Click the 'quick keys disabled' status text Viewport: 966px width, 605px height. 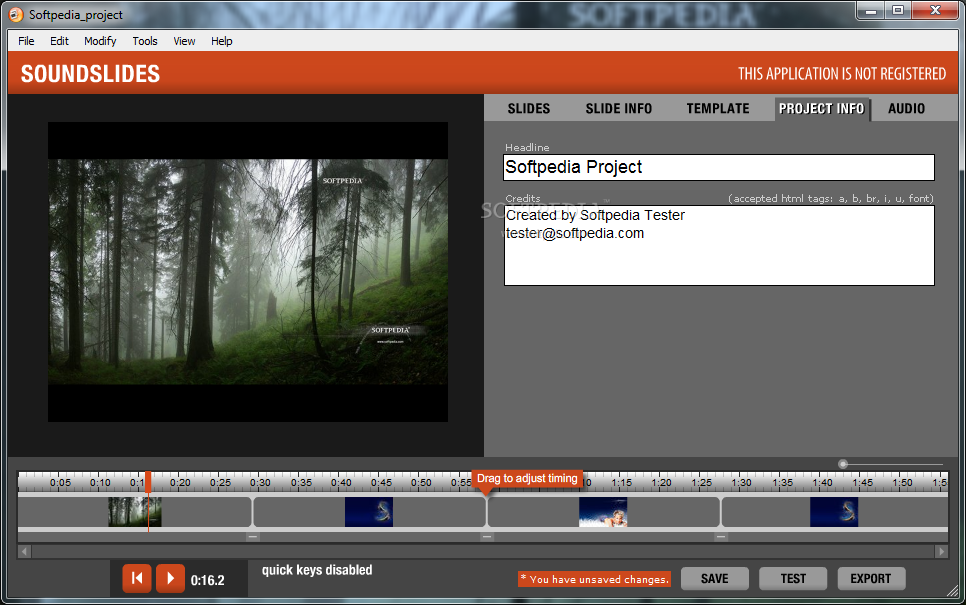pyautogui.click(x=317, y=570)
